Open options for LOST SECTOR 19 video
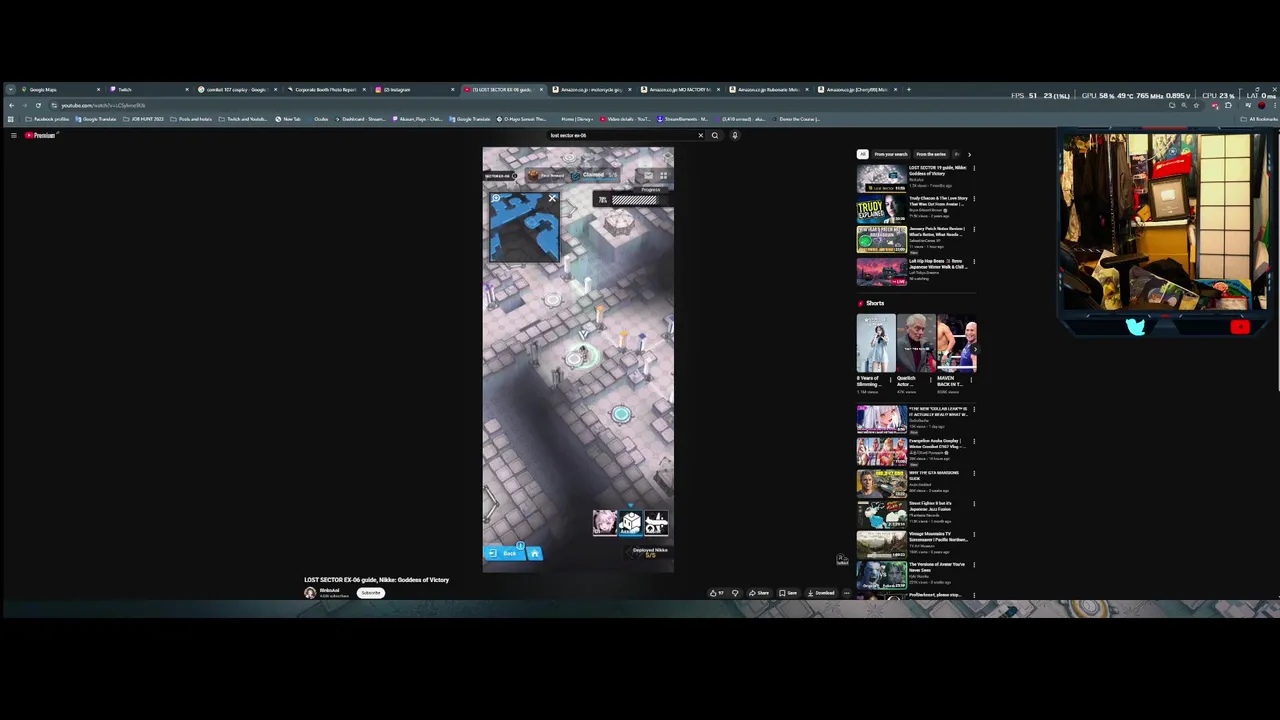The width and height of the screenshot is (1280, 720). point(974,168)
